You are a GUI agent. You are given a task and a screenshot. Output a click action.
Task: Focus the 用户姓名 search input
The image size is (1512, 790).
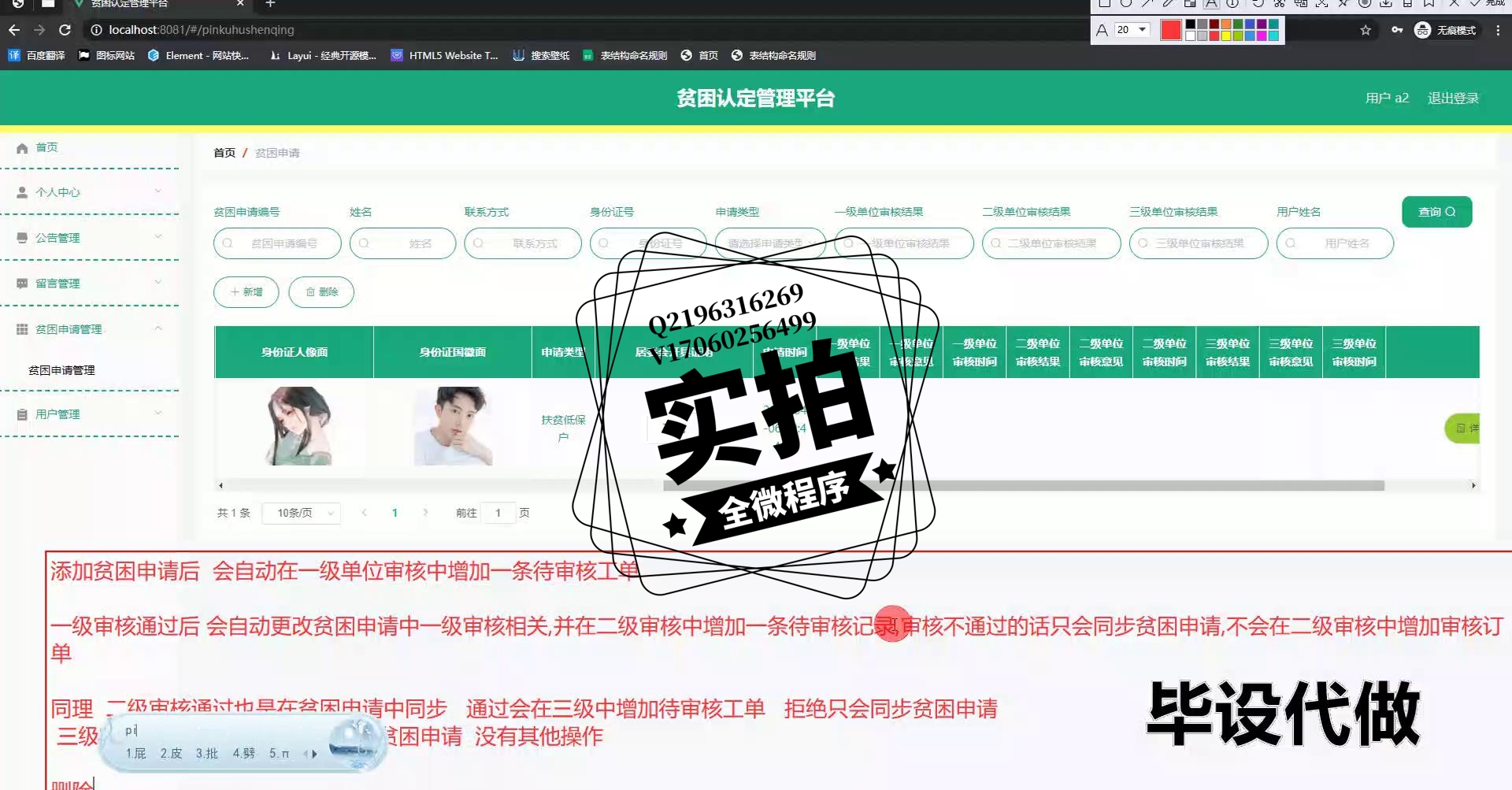coord(1335,243)
